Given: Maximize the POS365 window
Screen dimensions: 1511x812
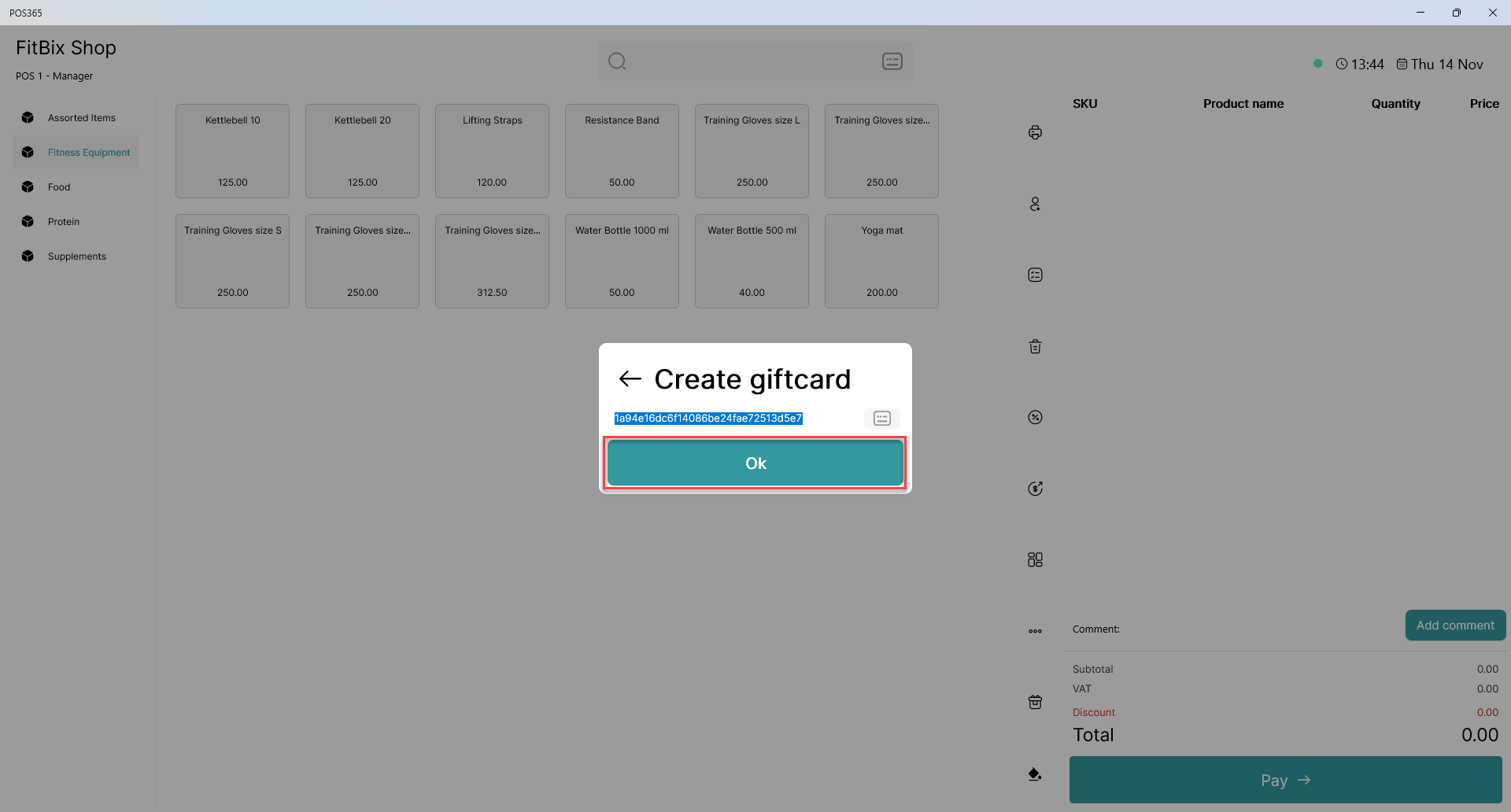Looking at the screenshot, I should [x=1456, y=13].
